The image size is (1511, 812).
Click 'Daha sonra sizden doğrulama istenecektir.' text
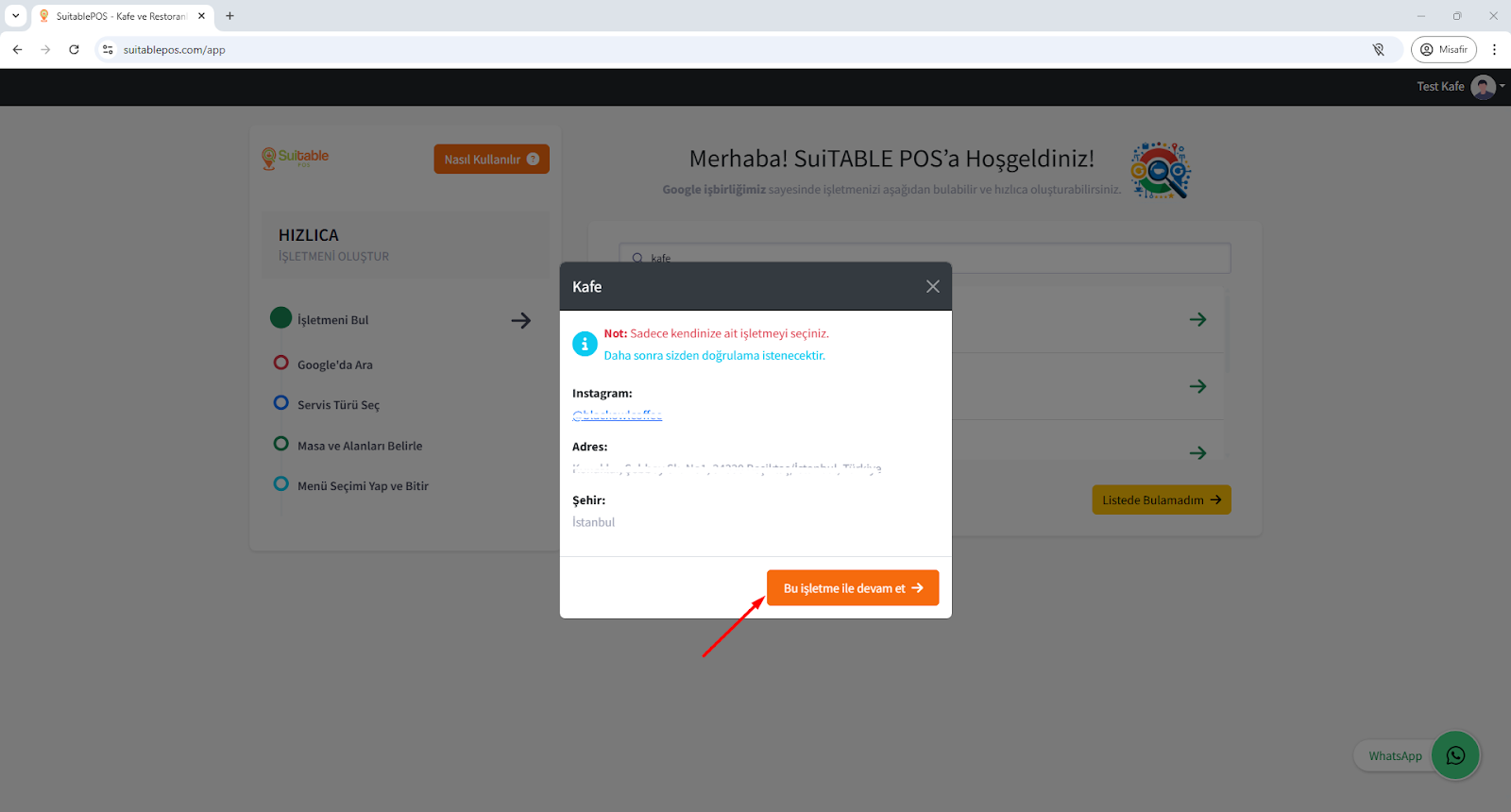[x=715, y=356]
